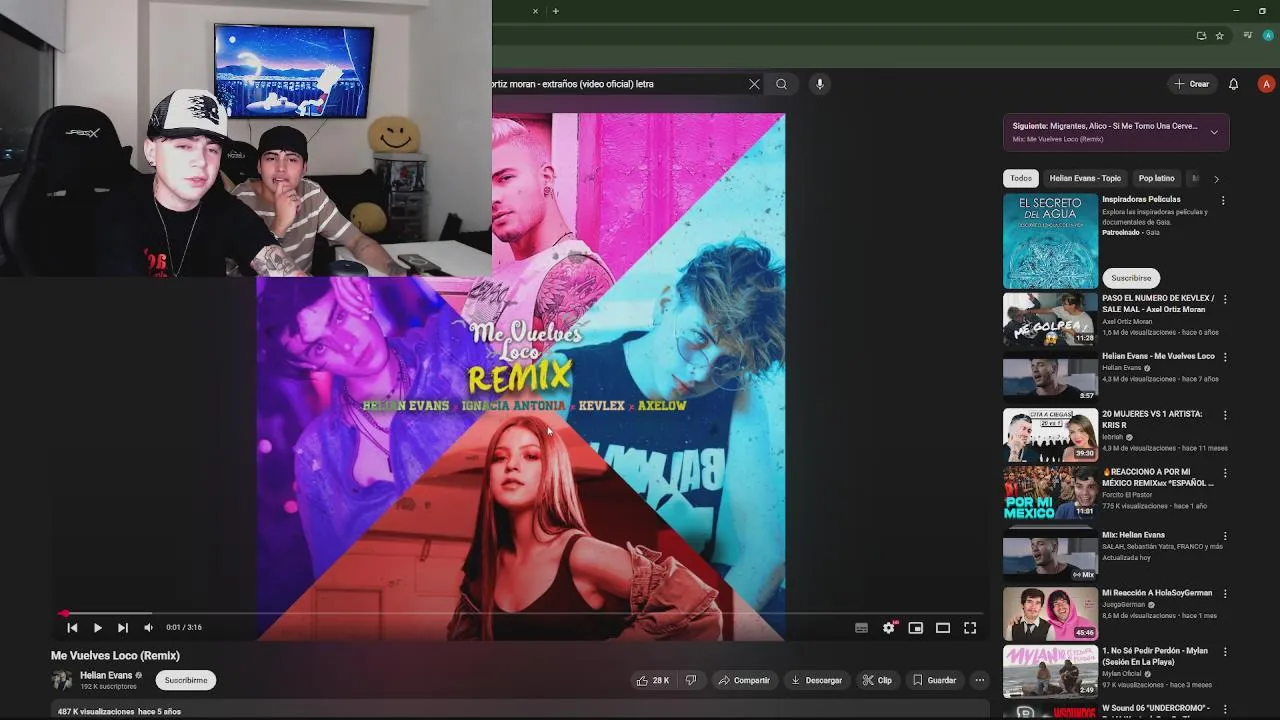Click the Descargar download button

[x=816, y=680]
